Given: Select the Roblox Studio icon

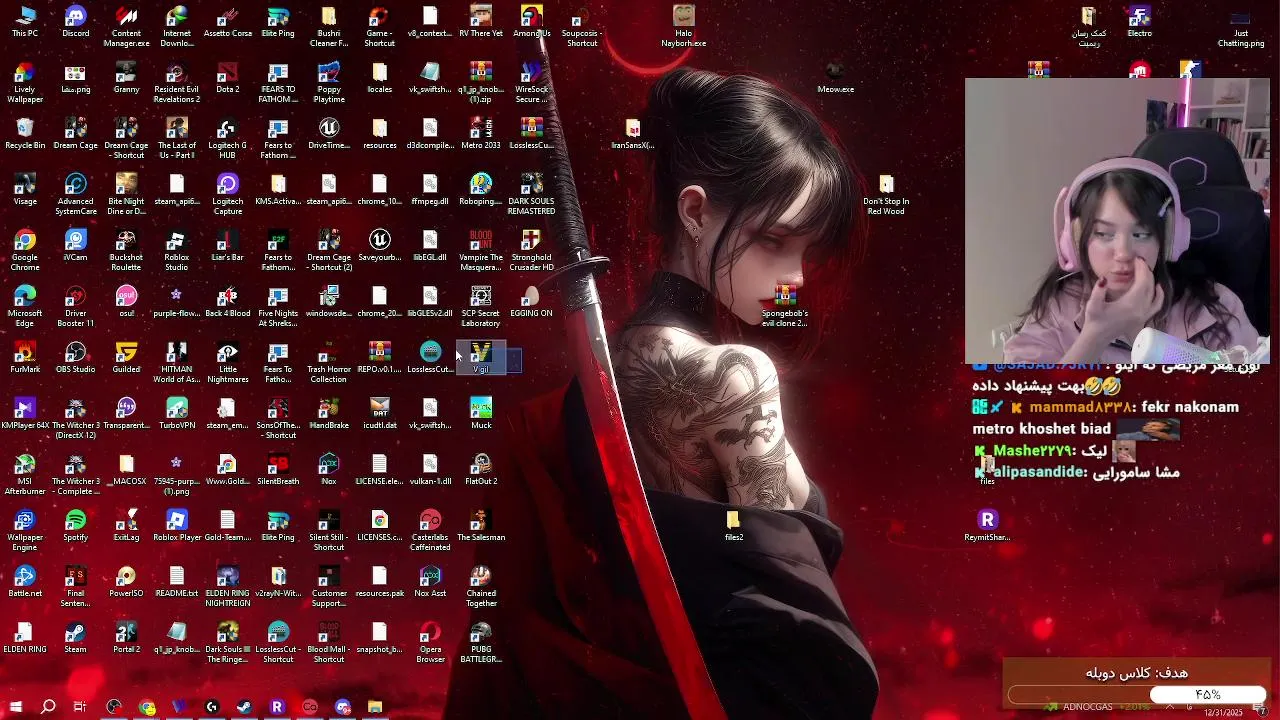Looking at the screenshot, I should [x=177, y=251].
